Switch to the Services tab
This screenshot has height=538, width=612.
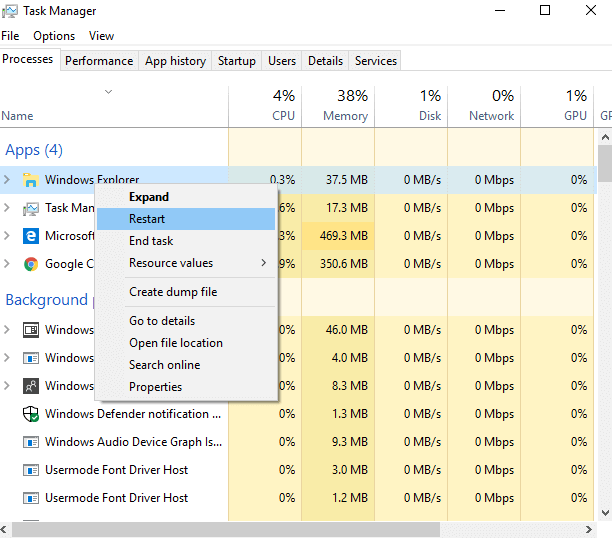click(x=375, y=61)
